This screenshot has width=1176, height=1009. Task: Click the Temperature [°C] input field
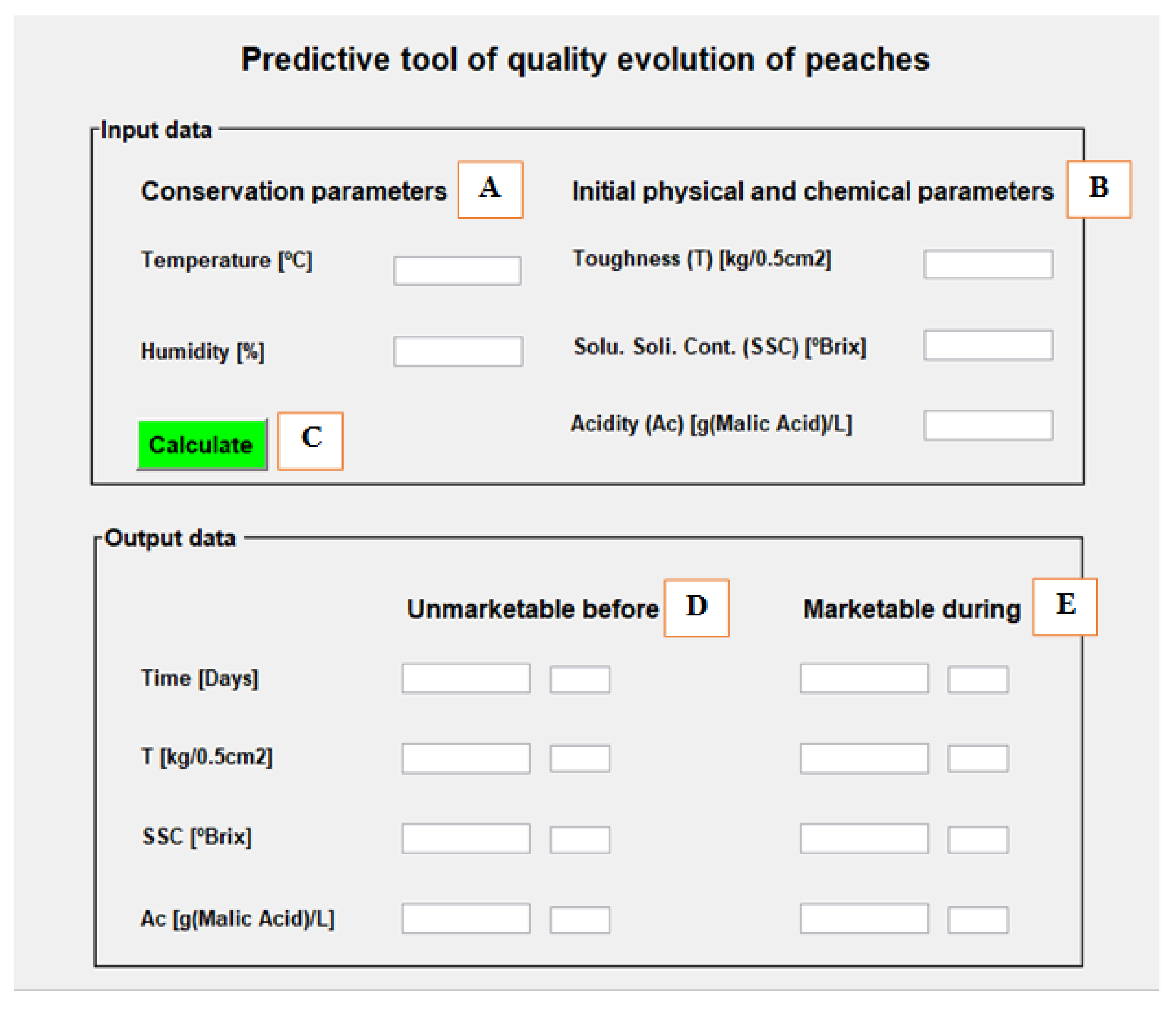click(457, 271)
